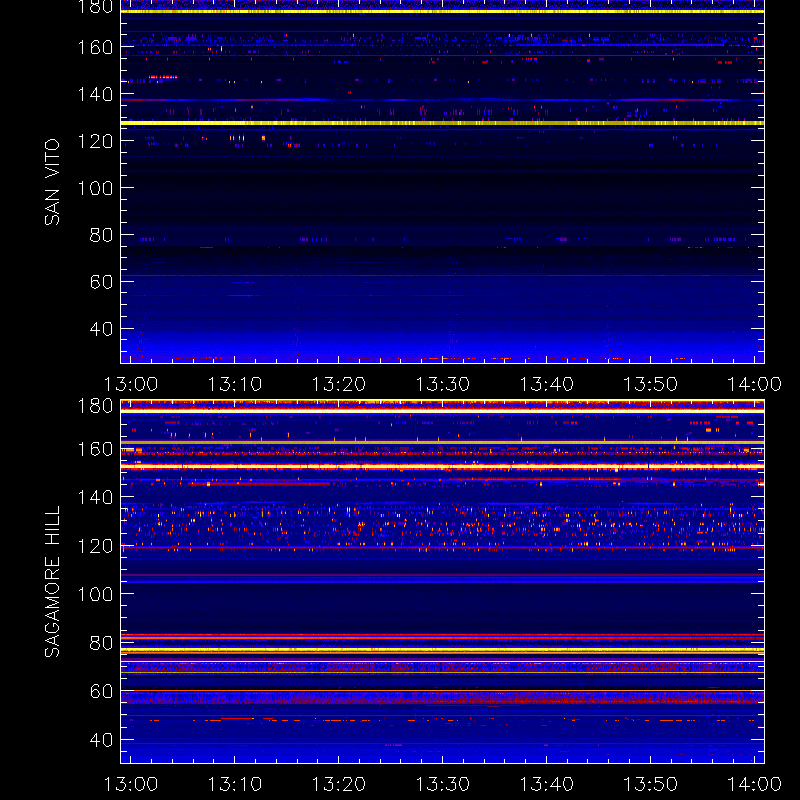800x800 pixels.
Task: Click the 13:10 time label below San Vito plot
Action: tap(235, 384)
